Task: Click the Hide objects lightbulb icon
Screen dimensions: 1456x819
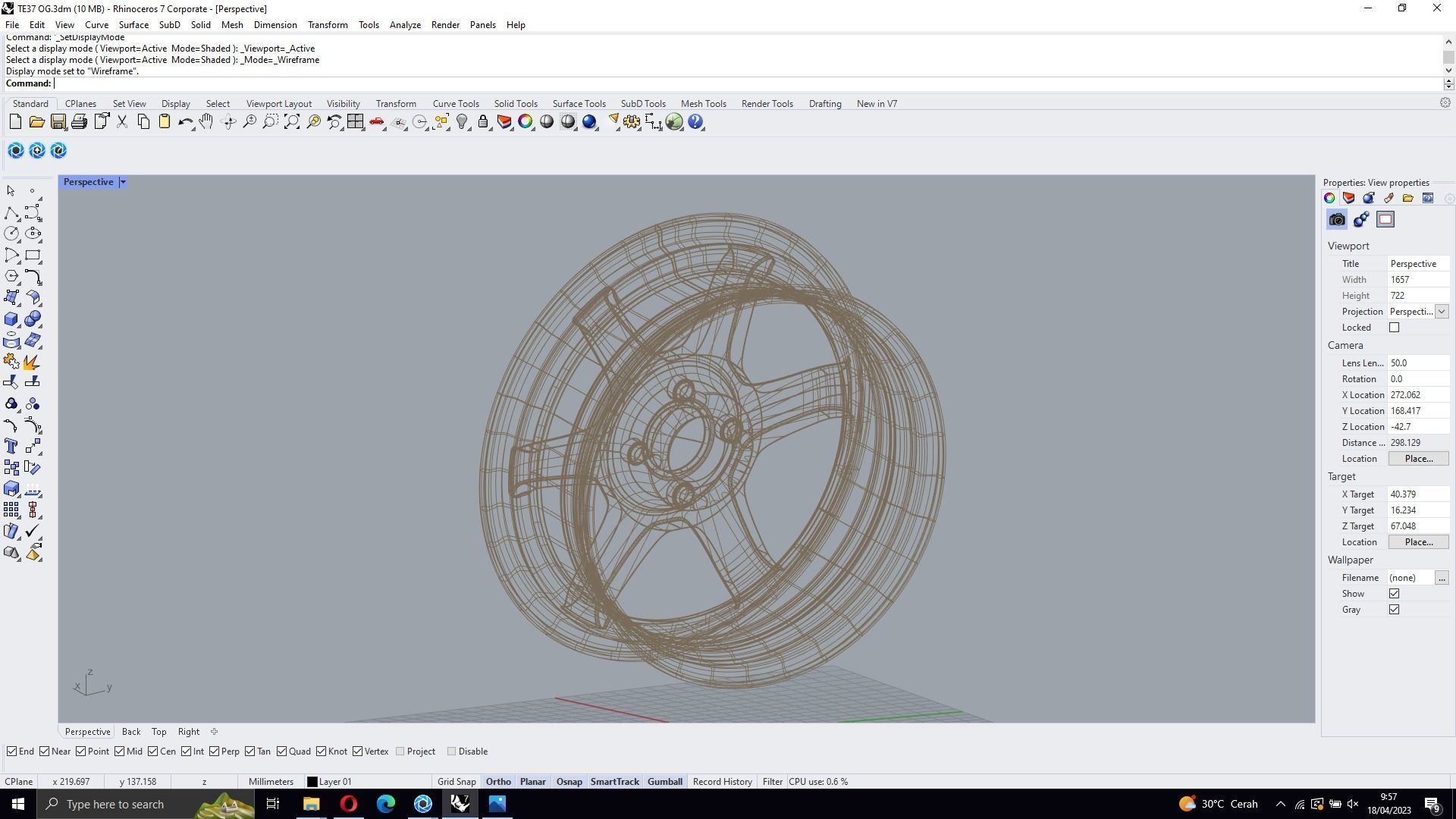Action: (x=462, y=122)
